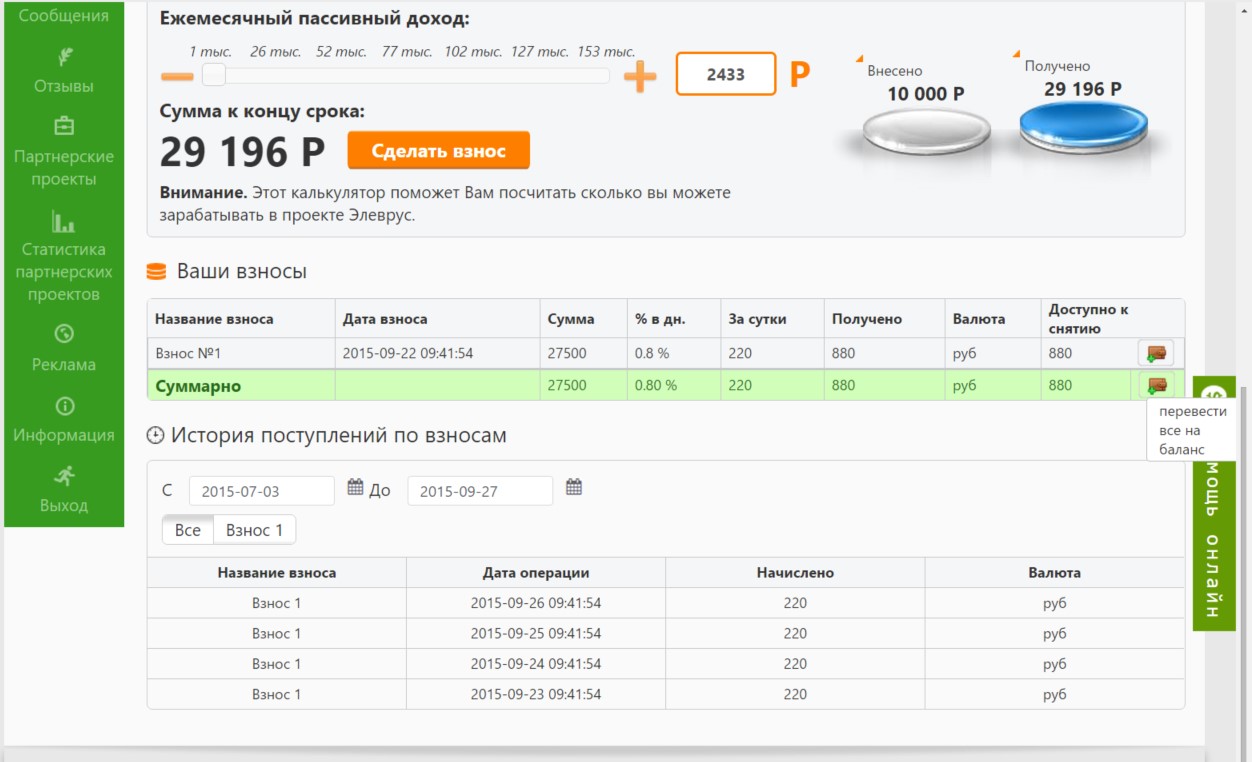Open calendar icon next to the С date

pos(355,487)
